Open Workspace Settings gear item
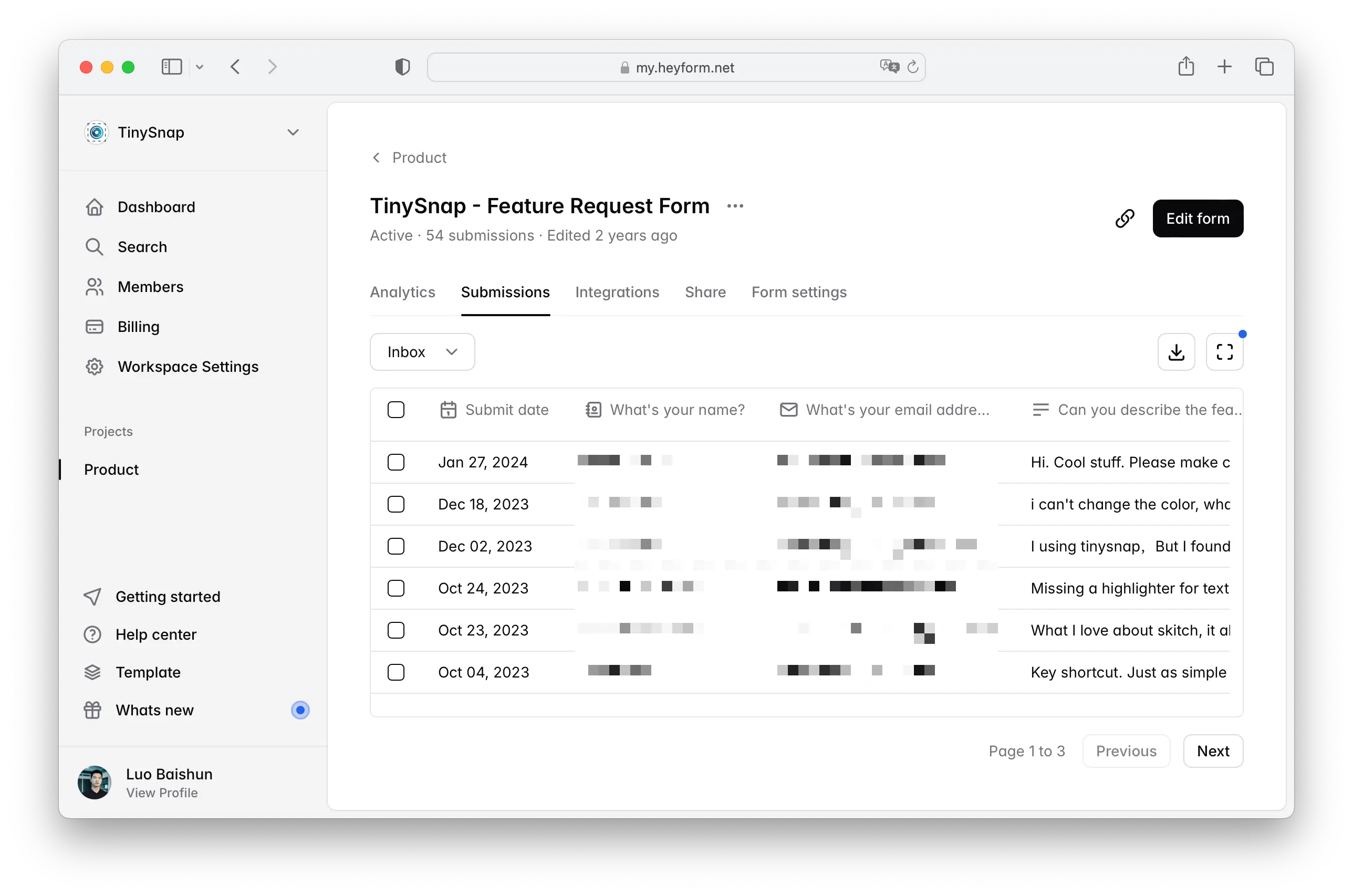 tap(188, 367)
